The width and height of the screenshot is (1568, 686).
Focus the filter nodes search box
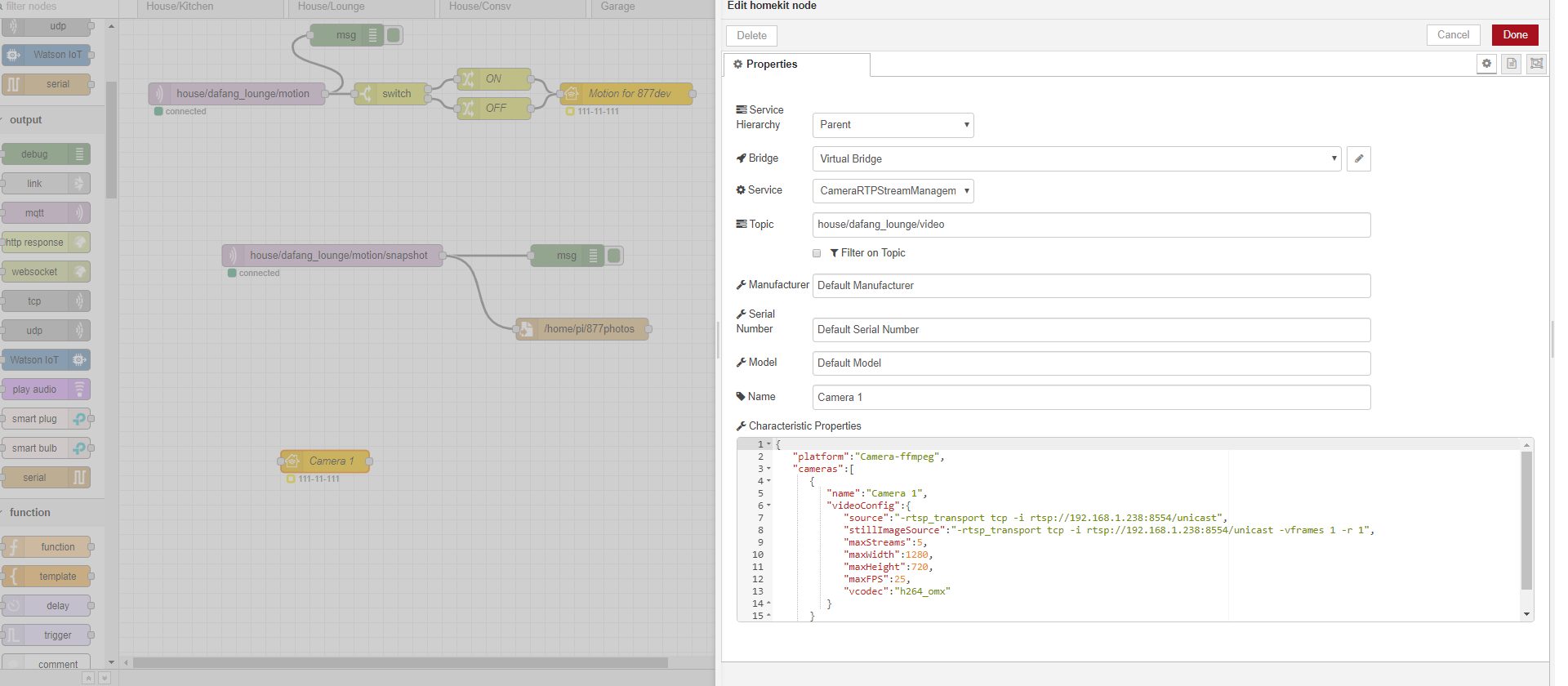(52, 7)
